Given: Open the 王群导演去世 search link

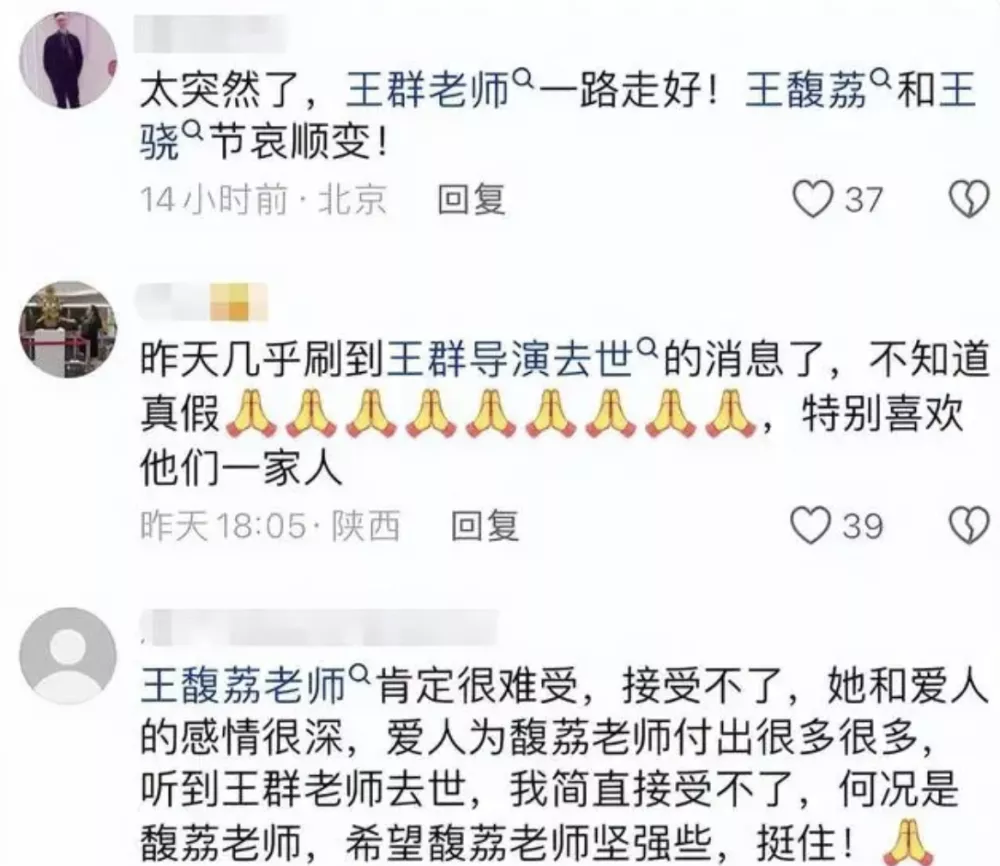Looking at the screenshot, I should [511, 359].
